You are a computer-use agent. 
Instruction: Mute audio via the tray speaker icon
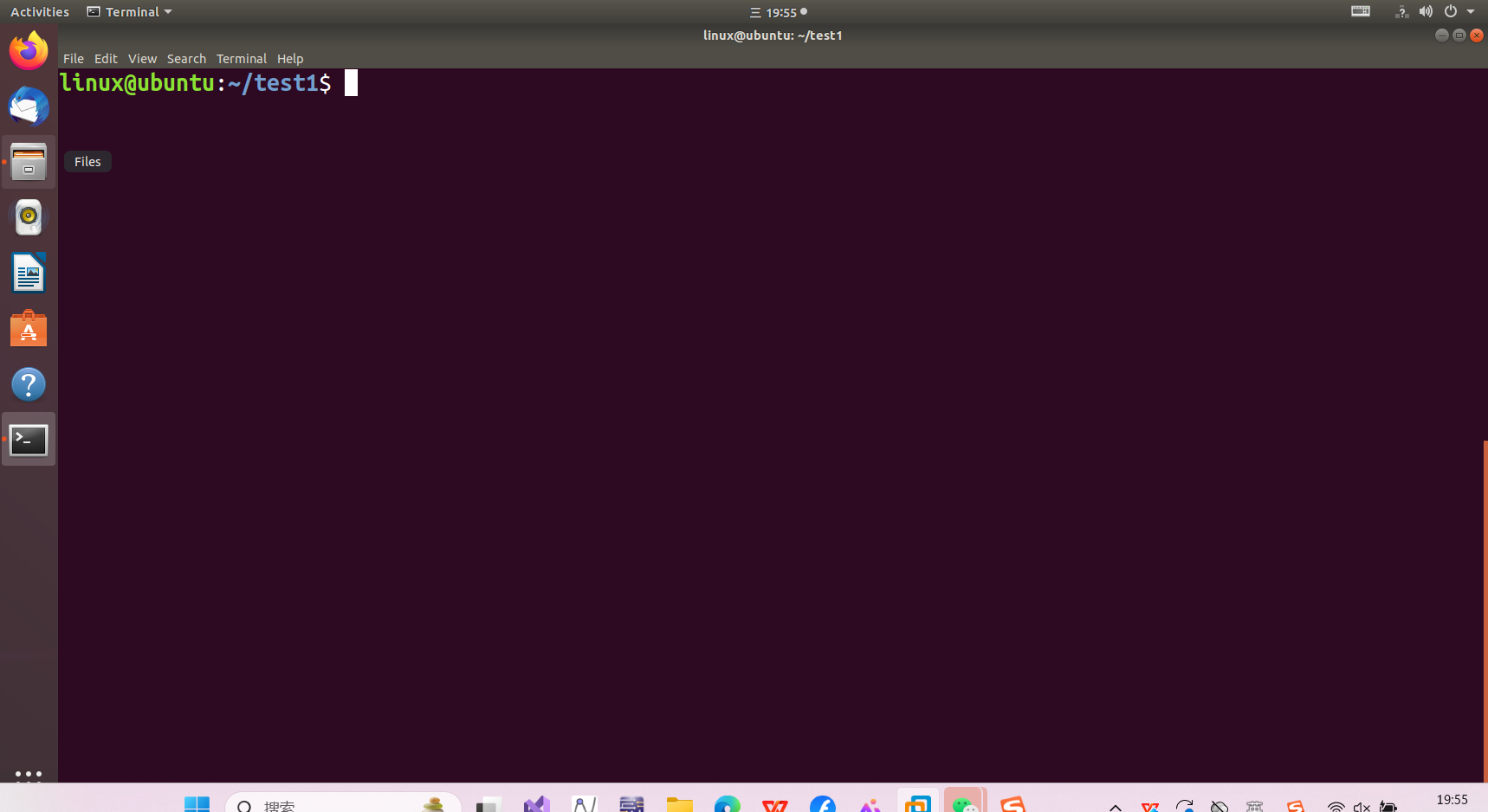click(x=1426, y=11)
